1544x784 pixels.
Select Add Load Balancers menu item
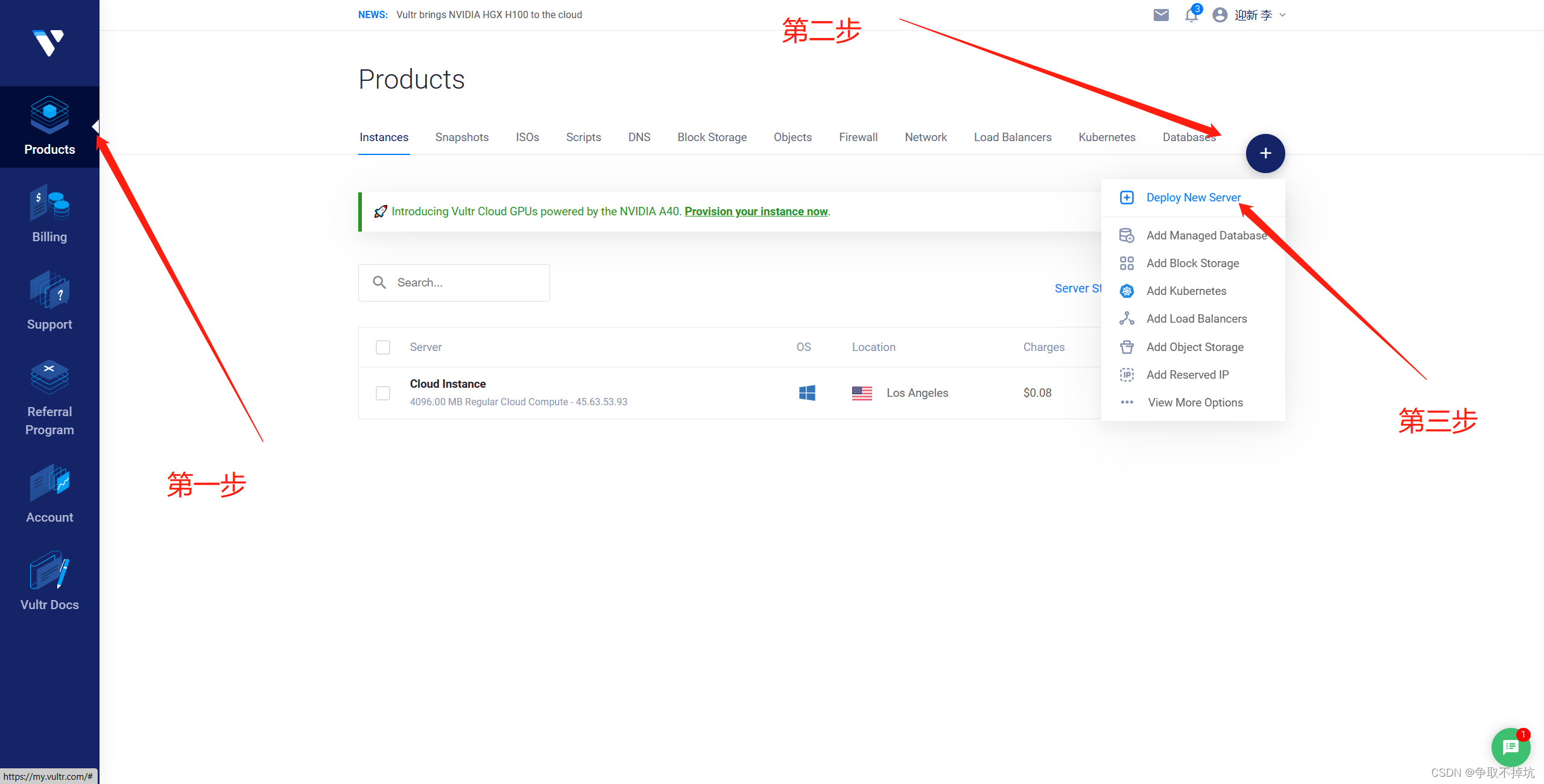[x=1193, y=318]
